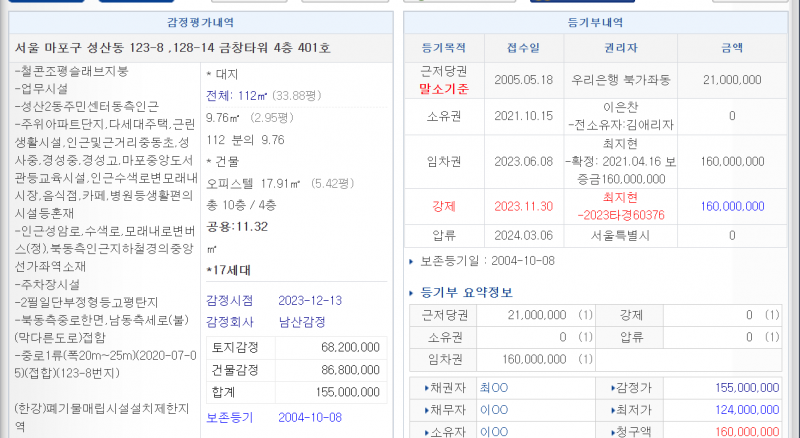Click the blue amount 160,000,000 in 강제 row
This screenshot has height=438, width=800.
(732, 207)
